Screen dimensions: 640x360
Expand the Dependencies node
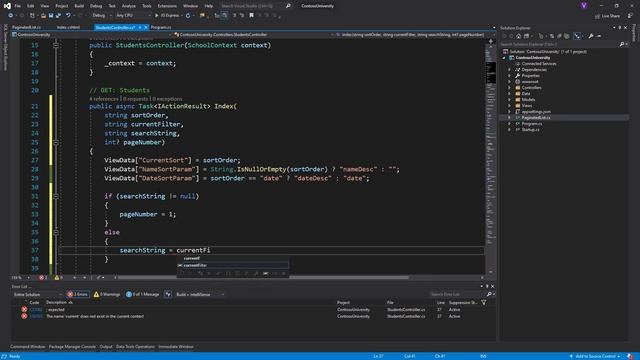coord(509,70)
